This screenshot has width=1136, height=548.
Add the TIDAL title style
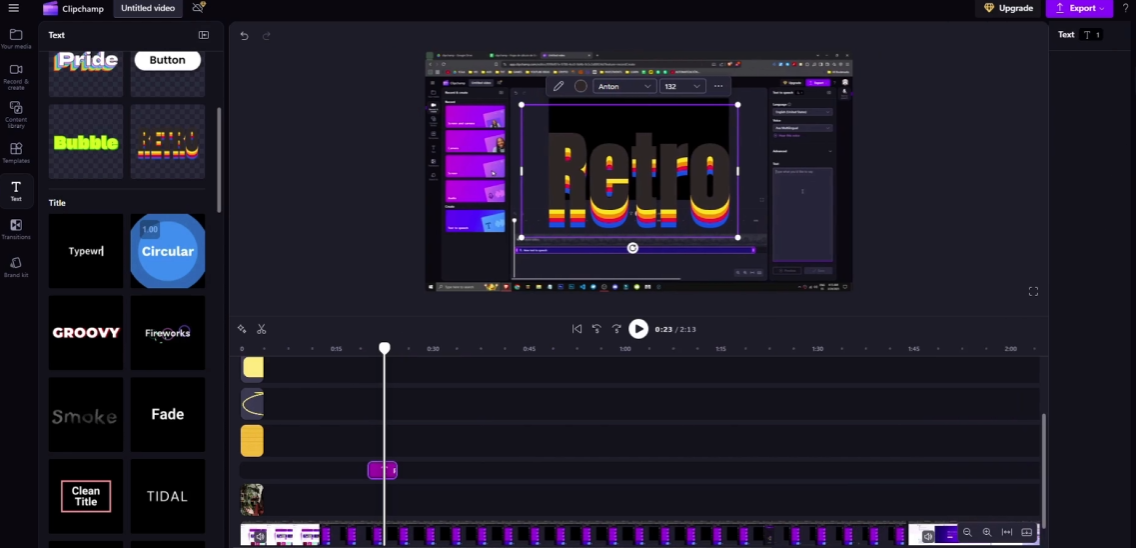click(x=167, y=497)
